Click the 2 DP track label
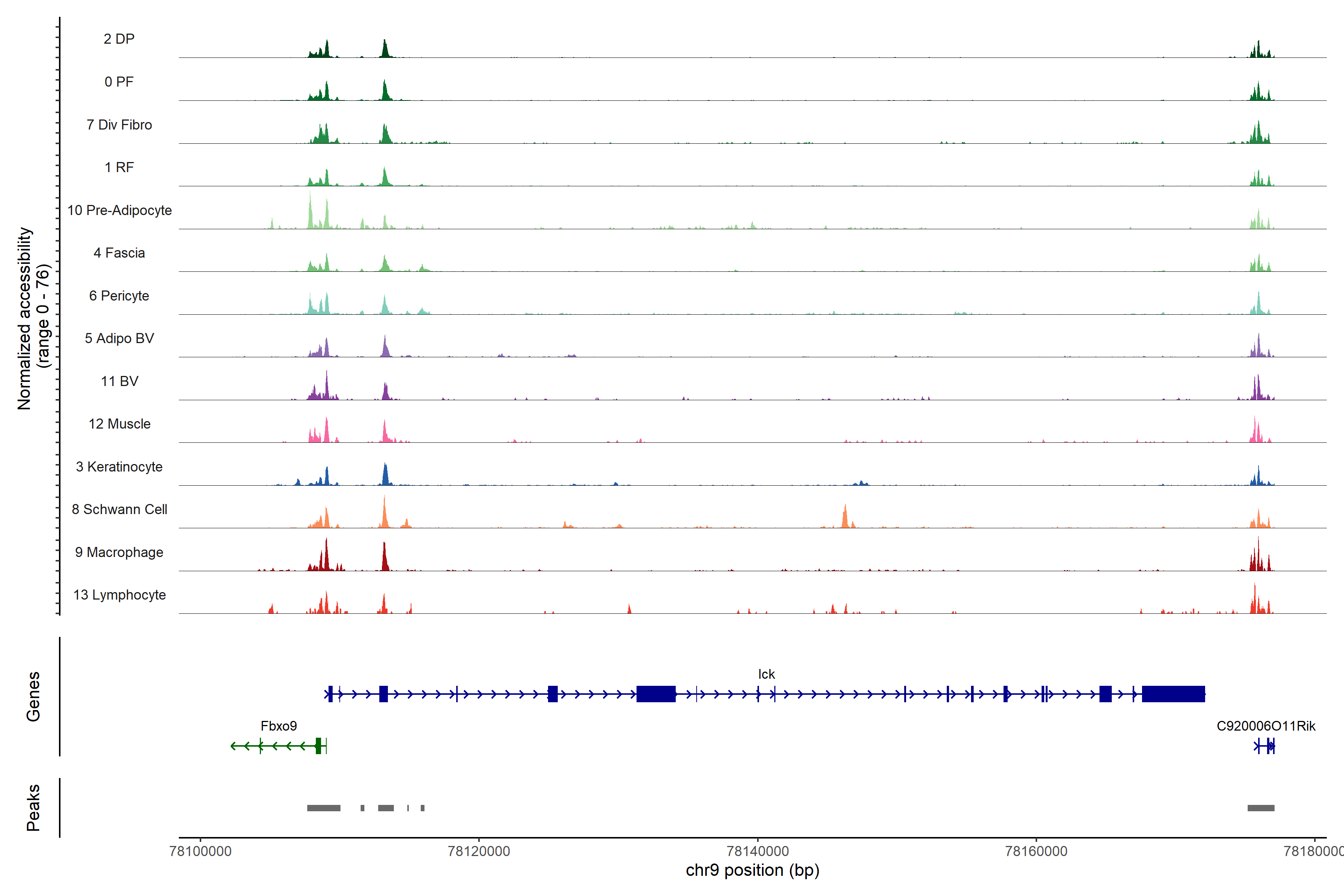This screenshot has height=896, width=1344. 119,39
